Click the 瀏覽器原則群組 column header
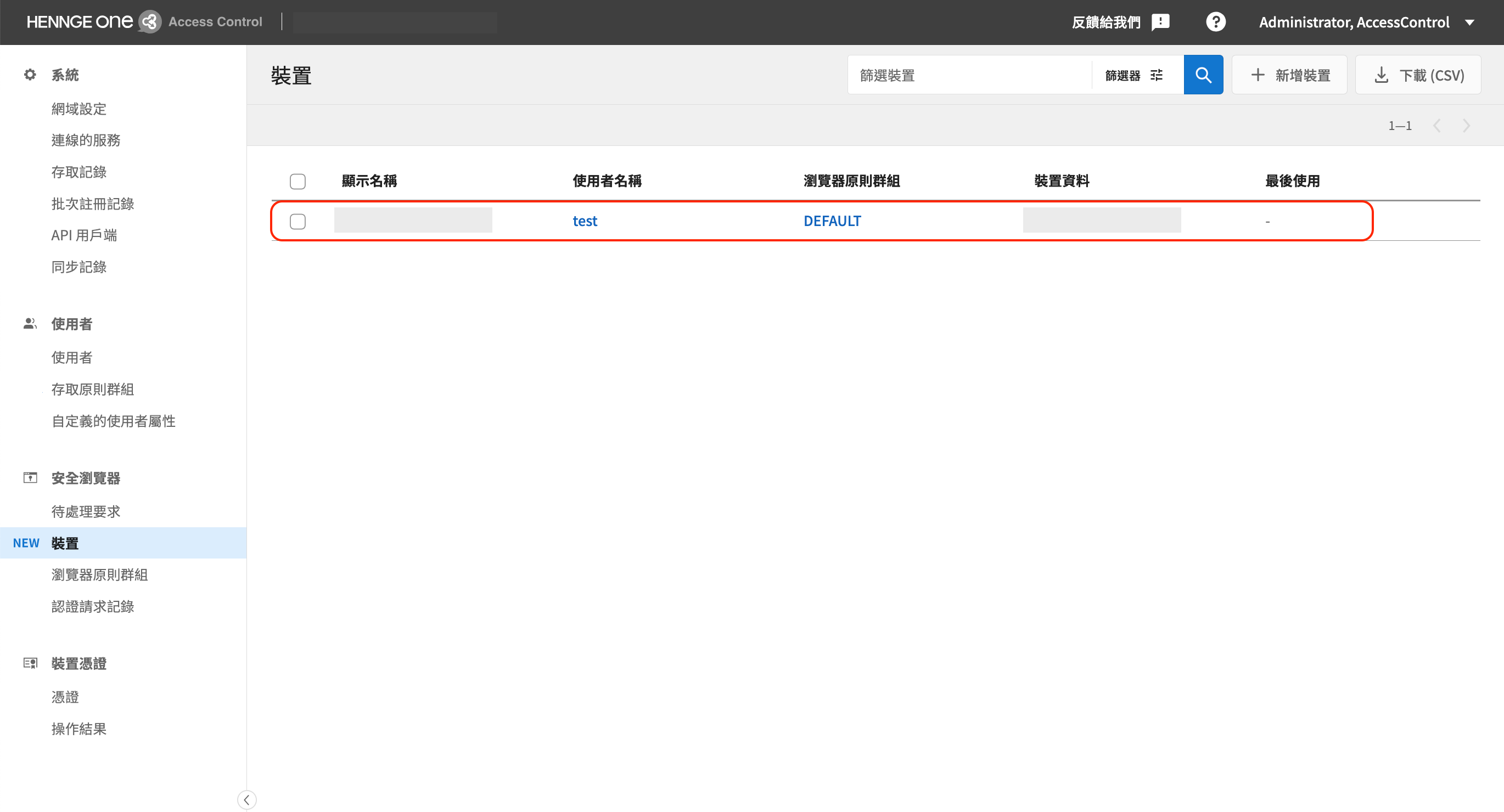1504x812 pixels. (x=851, y=181)
